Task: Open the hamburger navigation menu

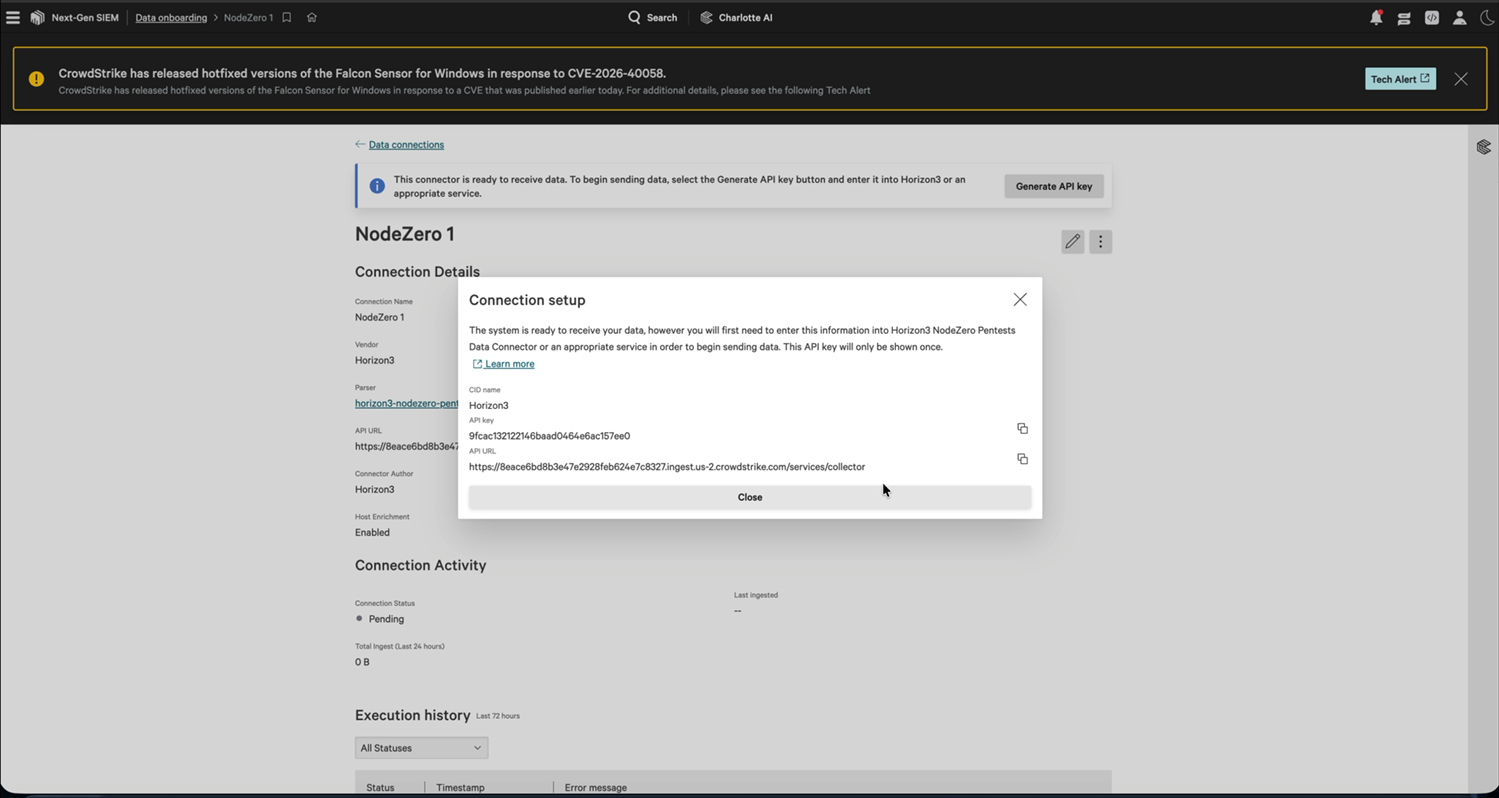Action: coord(13,17)
